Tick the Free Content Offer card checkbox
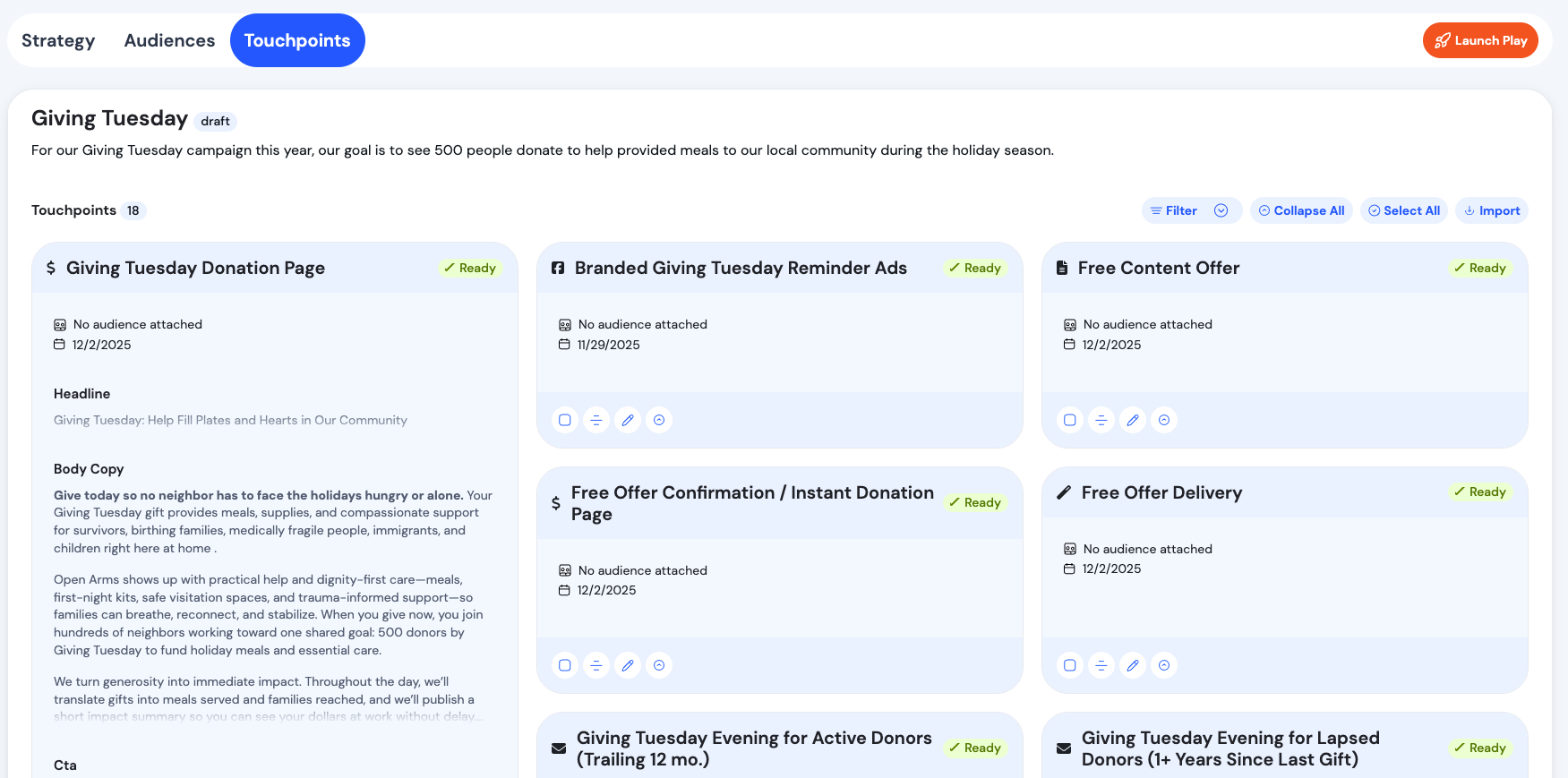 tap(1070, 420)
